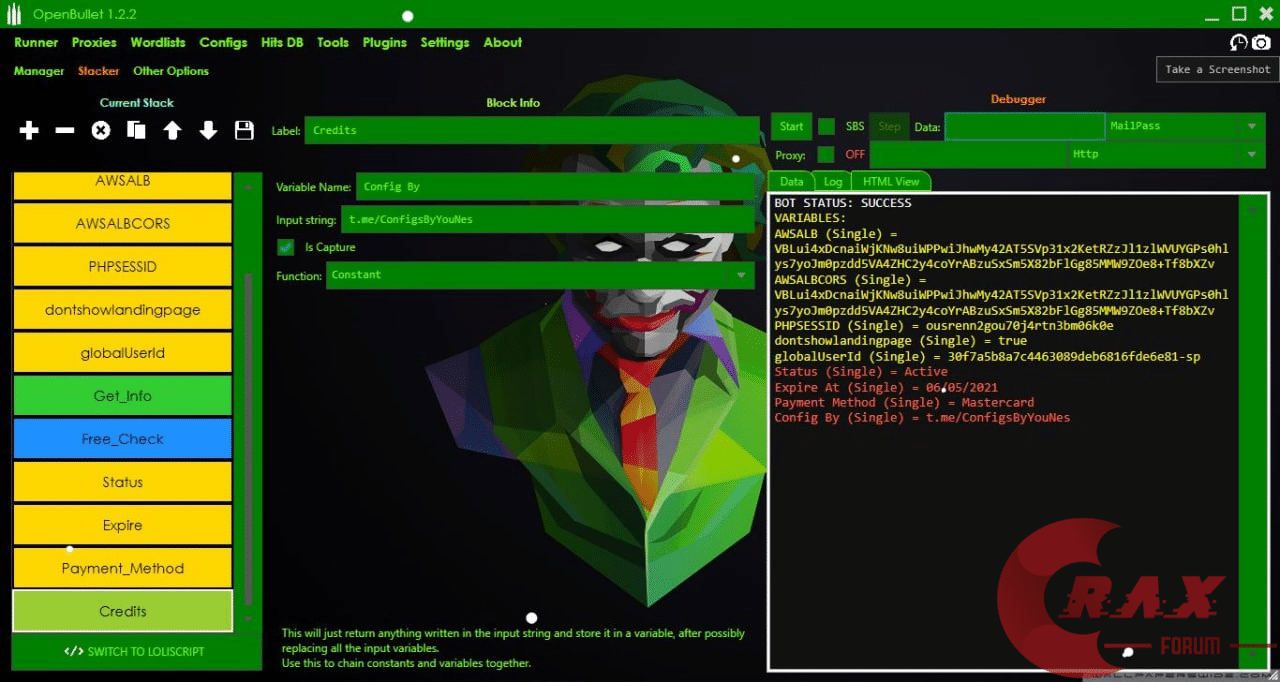Image resolution: width=1280 pixels, height=682 pixels.
Task: Click the OpenBullet bullets logo icon
Action: [x=14, y=14]
